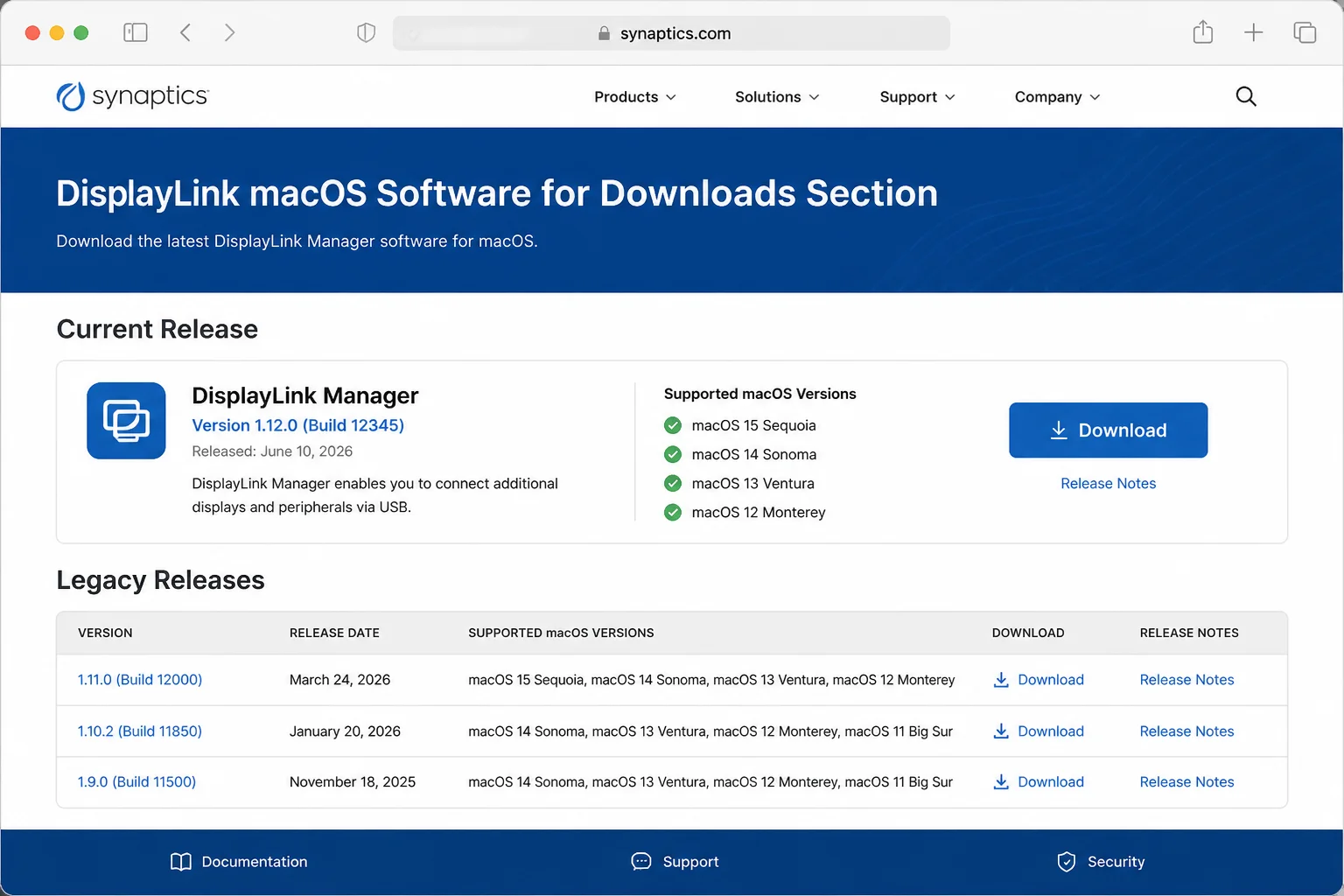Image resolution: width=1344 pixels, height=896 pixels.
Task: Click the March 24, 2026 date cell
Action: click(339, 680)
